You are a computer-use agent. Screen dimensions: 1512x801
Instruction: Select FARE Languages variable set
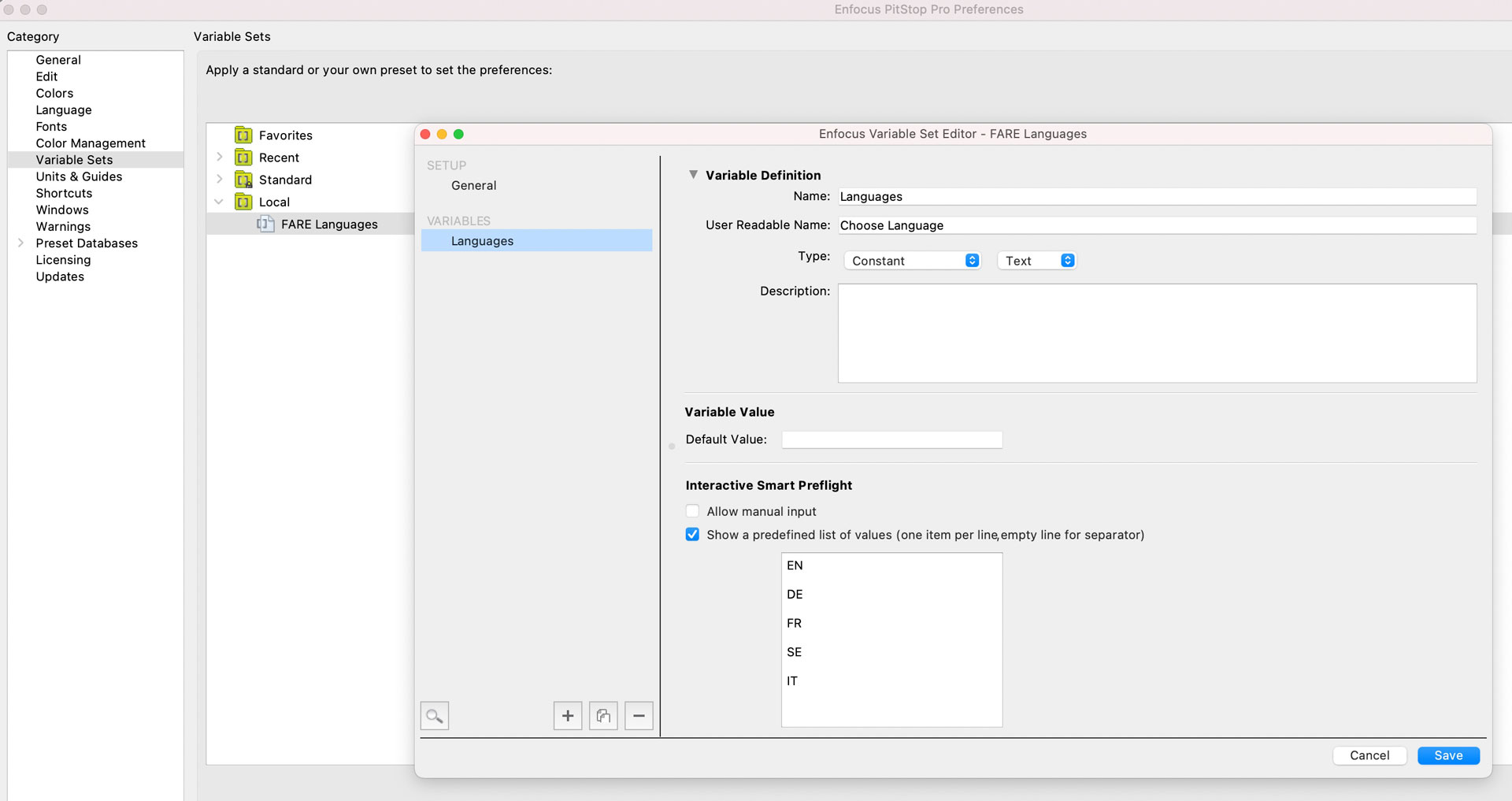click(310, 224)
